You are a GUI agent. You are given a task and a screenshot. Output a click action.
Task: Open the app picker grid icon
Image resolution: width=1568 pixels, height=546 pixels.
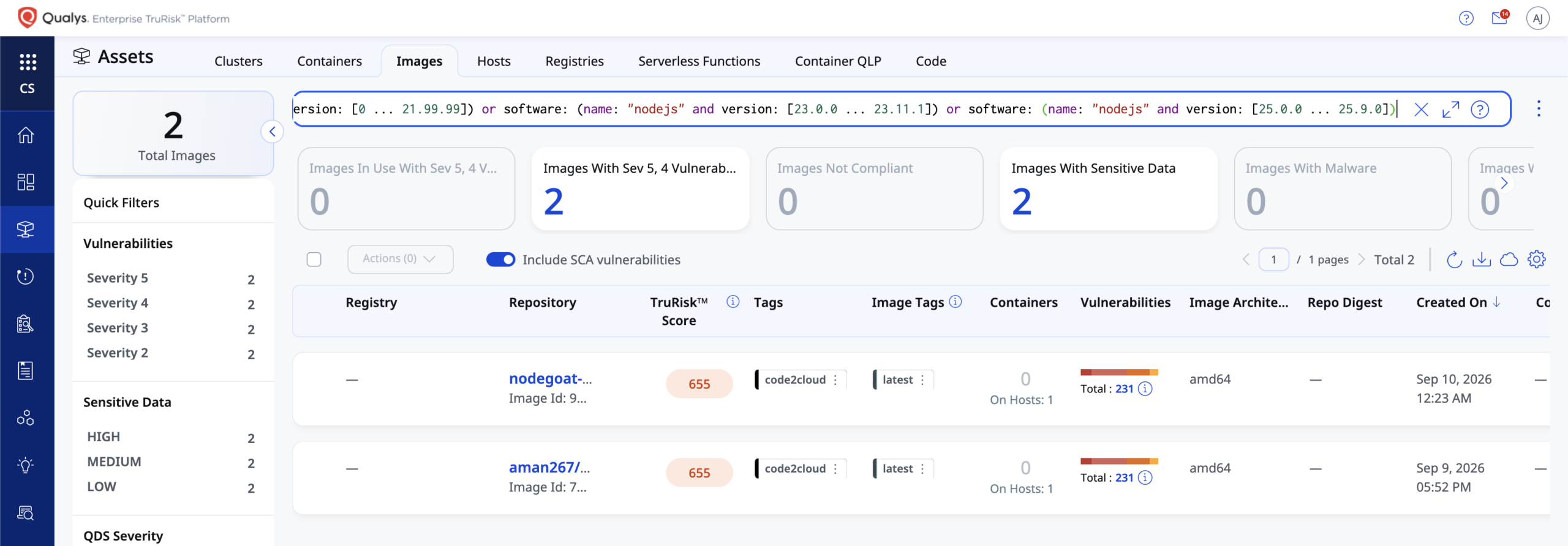(28, 62)
